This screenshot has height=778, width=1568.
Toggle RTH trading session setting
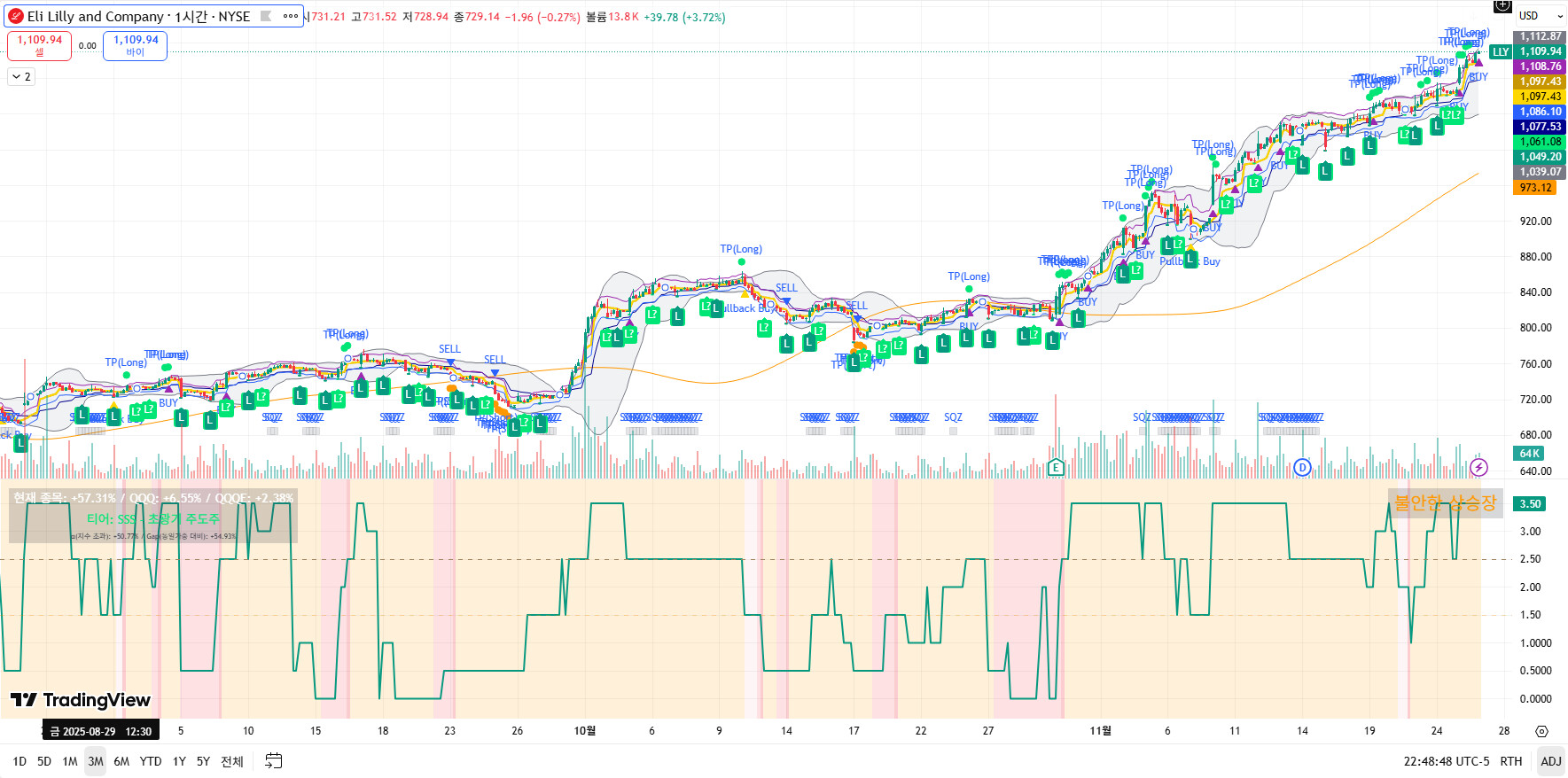[1511, 761]
